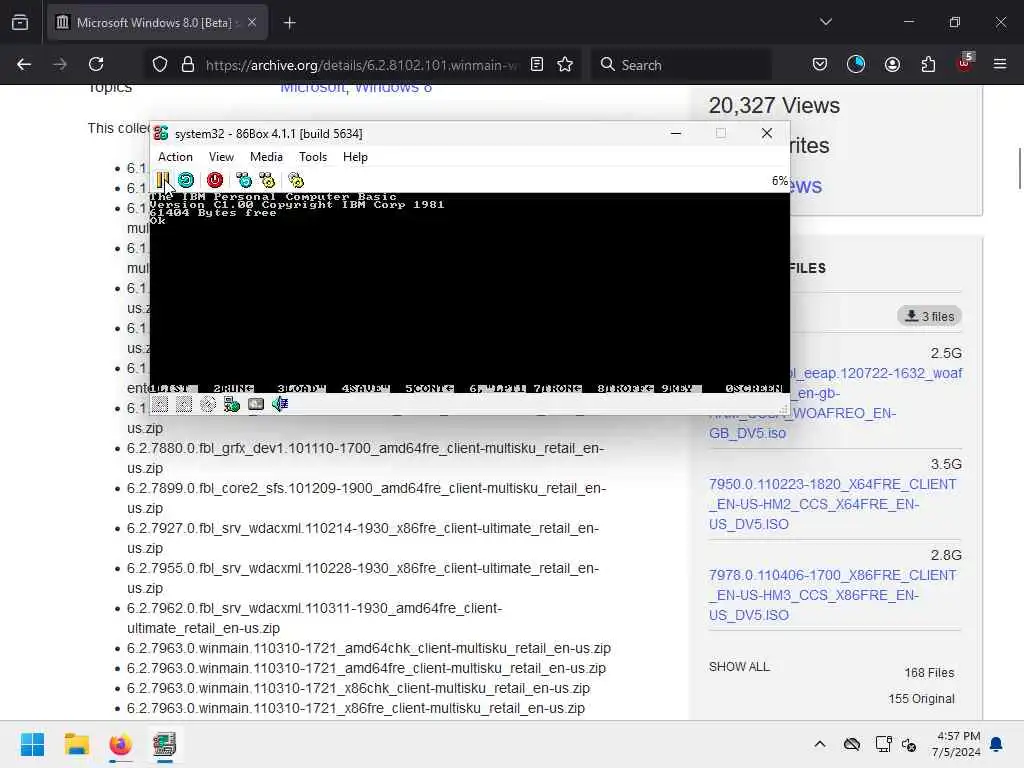Open the Firefox account icon
The image size is (1024, 768).
[892, 65]
